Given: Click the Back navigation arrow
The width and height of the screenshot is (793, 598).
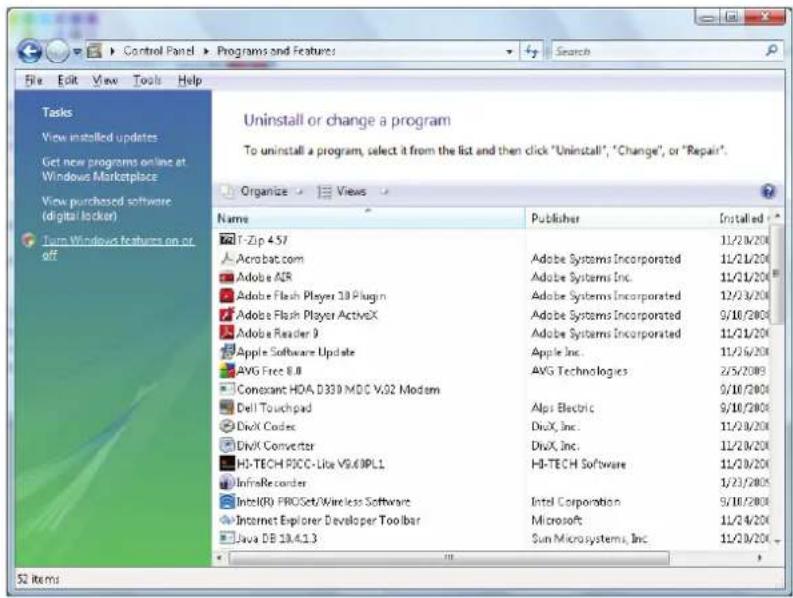Looking at the screenshot, I should (29, 51).
